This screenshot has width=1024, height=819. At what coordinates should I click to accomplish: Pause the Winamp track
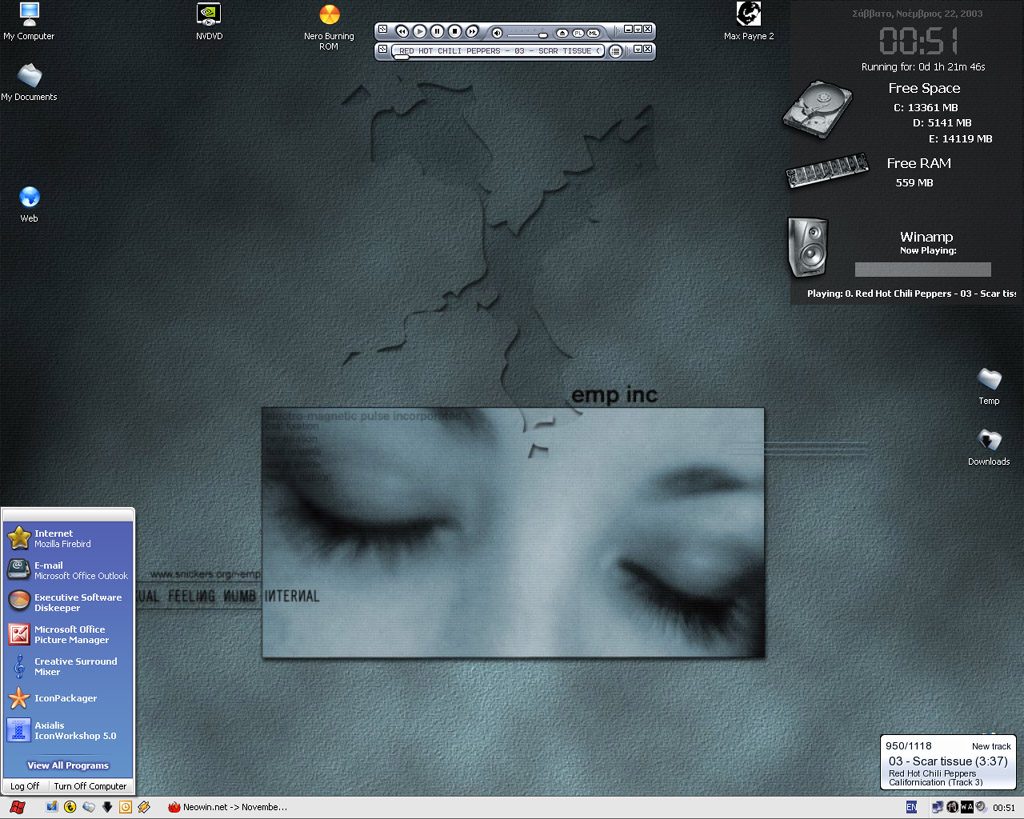pyautogui.click(x=437, y=32)
